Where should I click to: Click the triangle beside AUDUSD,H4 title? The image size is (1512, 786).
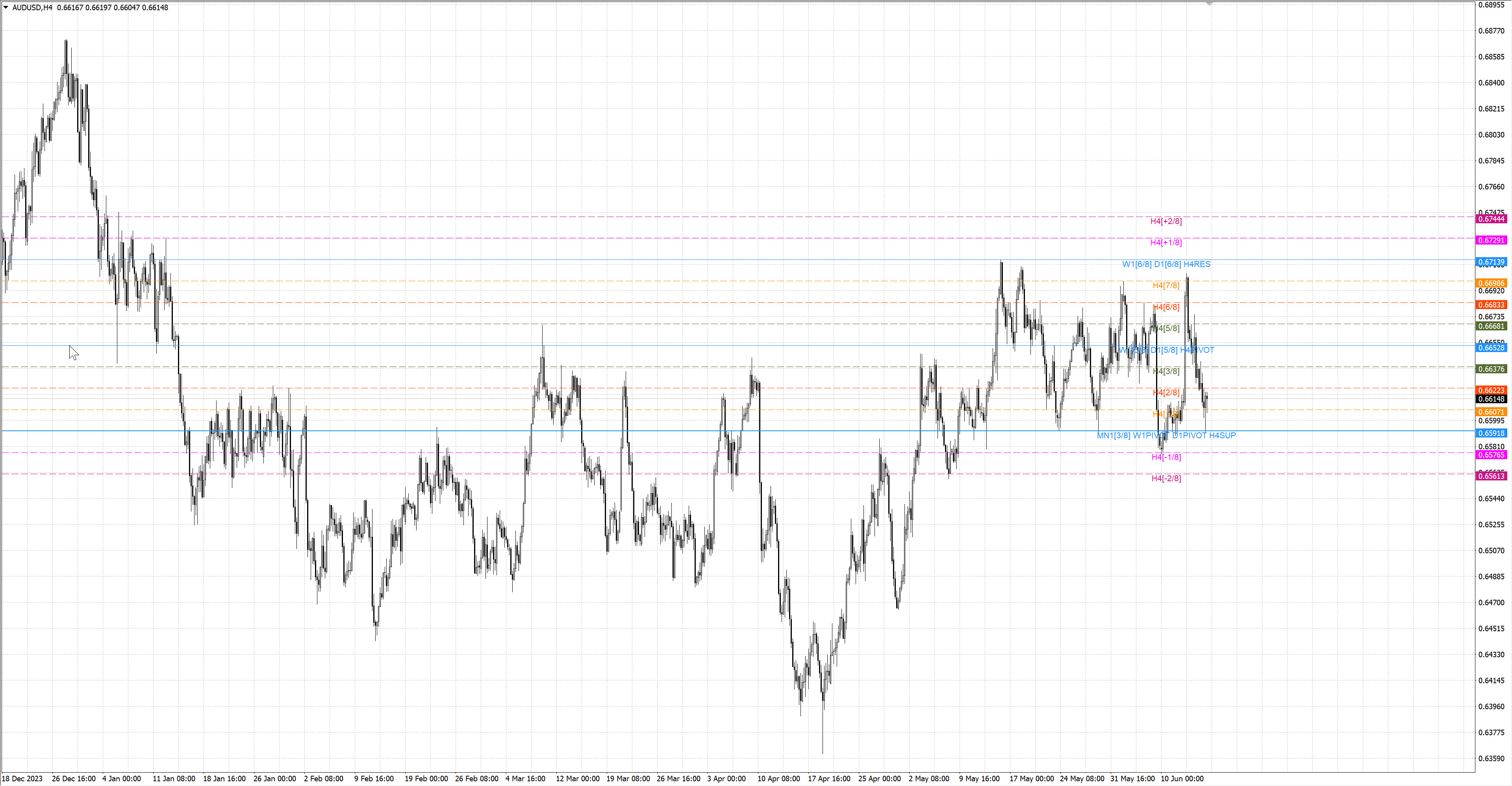click(6, 7)
